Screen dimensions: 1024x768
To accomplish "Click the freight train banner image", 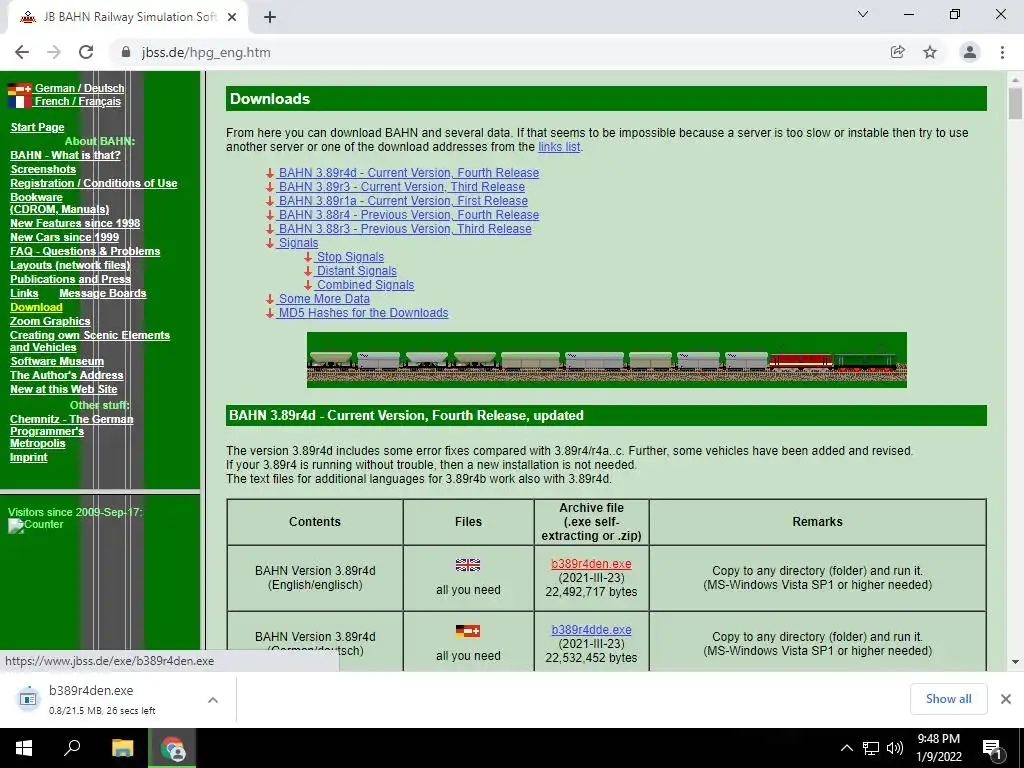I will 607,360.
